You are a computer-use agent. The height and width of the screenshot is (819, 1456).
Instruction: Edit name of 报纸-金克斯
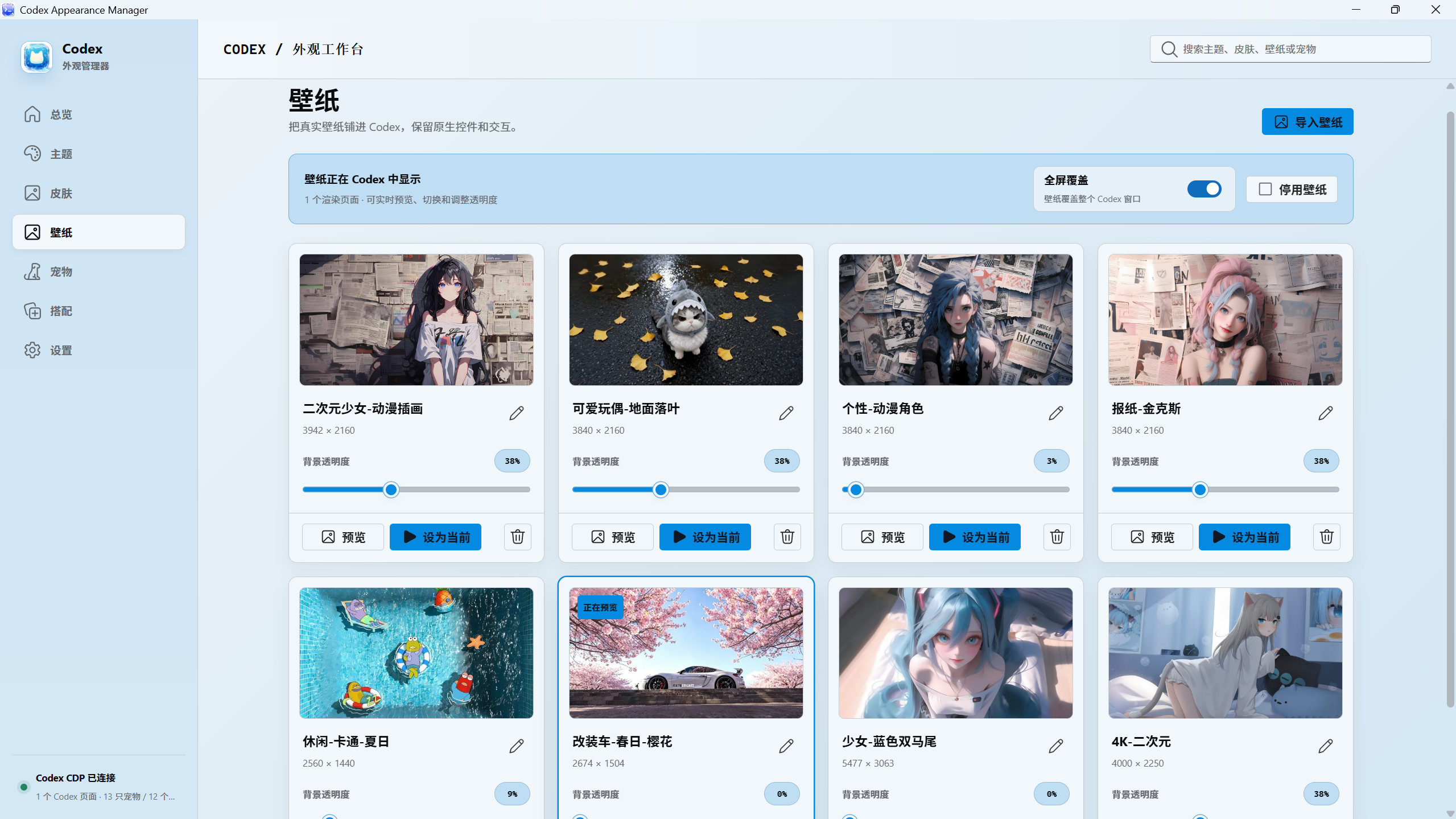click(x=1325, y=413)
